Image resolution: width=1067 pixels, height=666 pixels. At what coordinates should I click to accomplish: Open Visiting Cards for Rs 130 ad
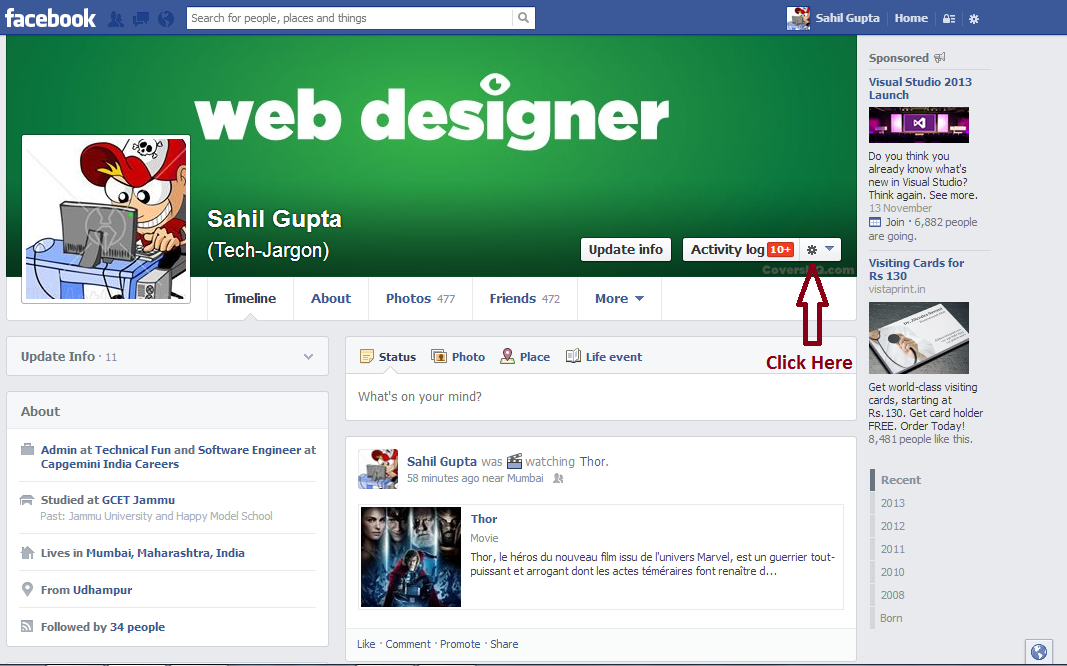pyautogui.click(x=916, y=269)
